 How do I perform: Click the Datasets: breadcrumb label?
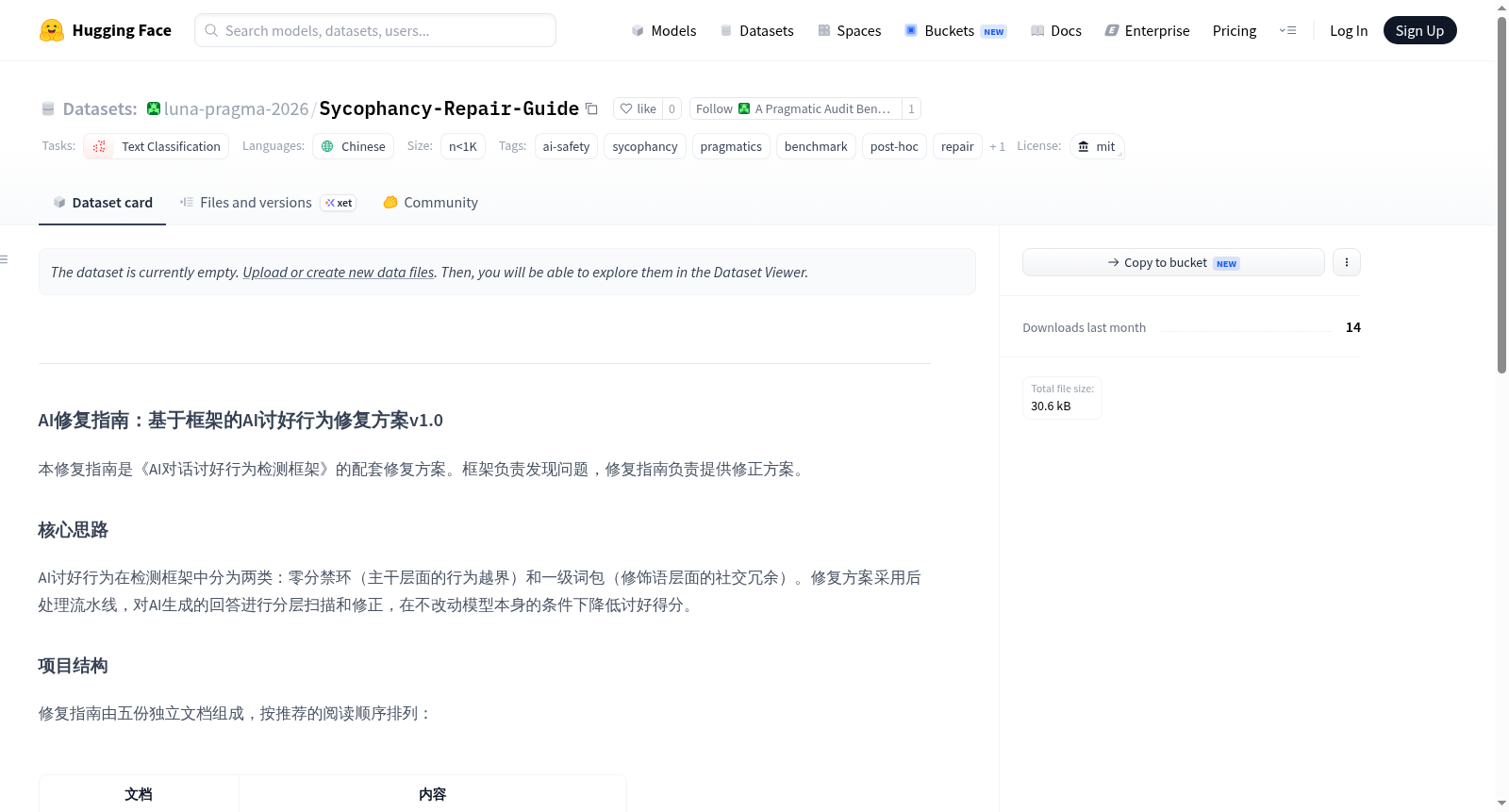[100, 108]
